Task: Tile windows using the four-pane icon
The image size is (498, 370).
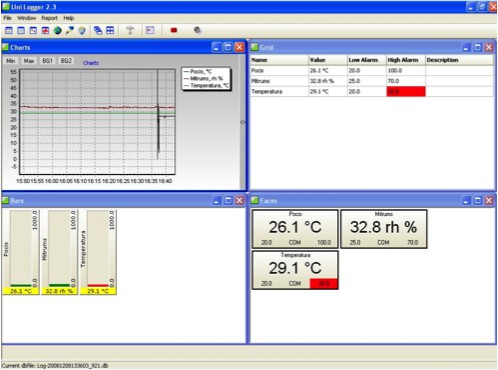Action: coord(110,31)
